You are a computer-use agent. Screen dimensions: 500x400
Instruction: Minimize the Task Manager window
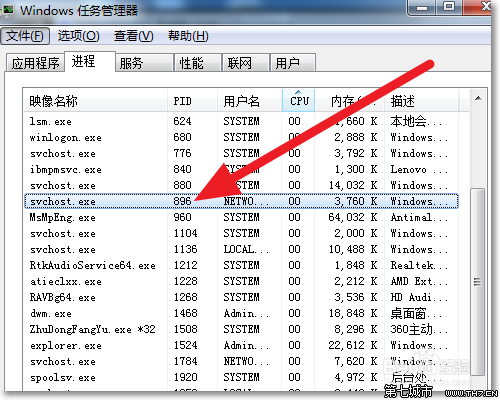(423, 7)
